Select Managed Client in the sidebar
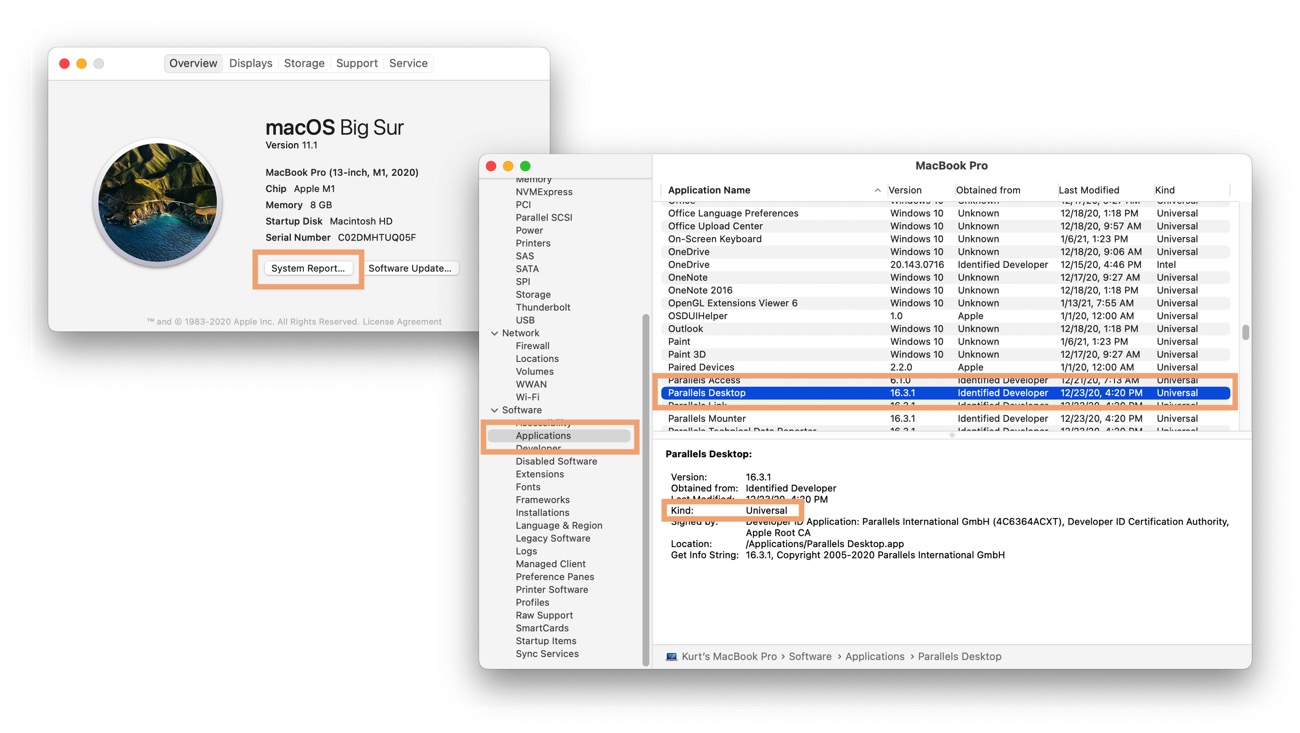The image size is (1300, 733). (550, 564)
